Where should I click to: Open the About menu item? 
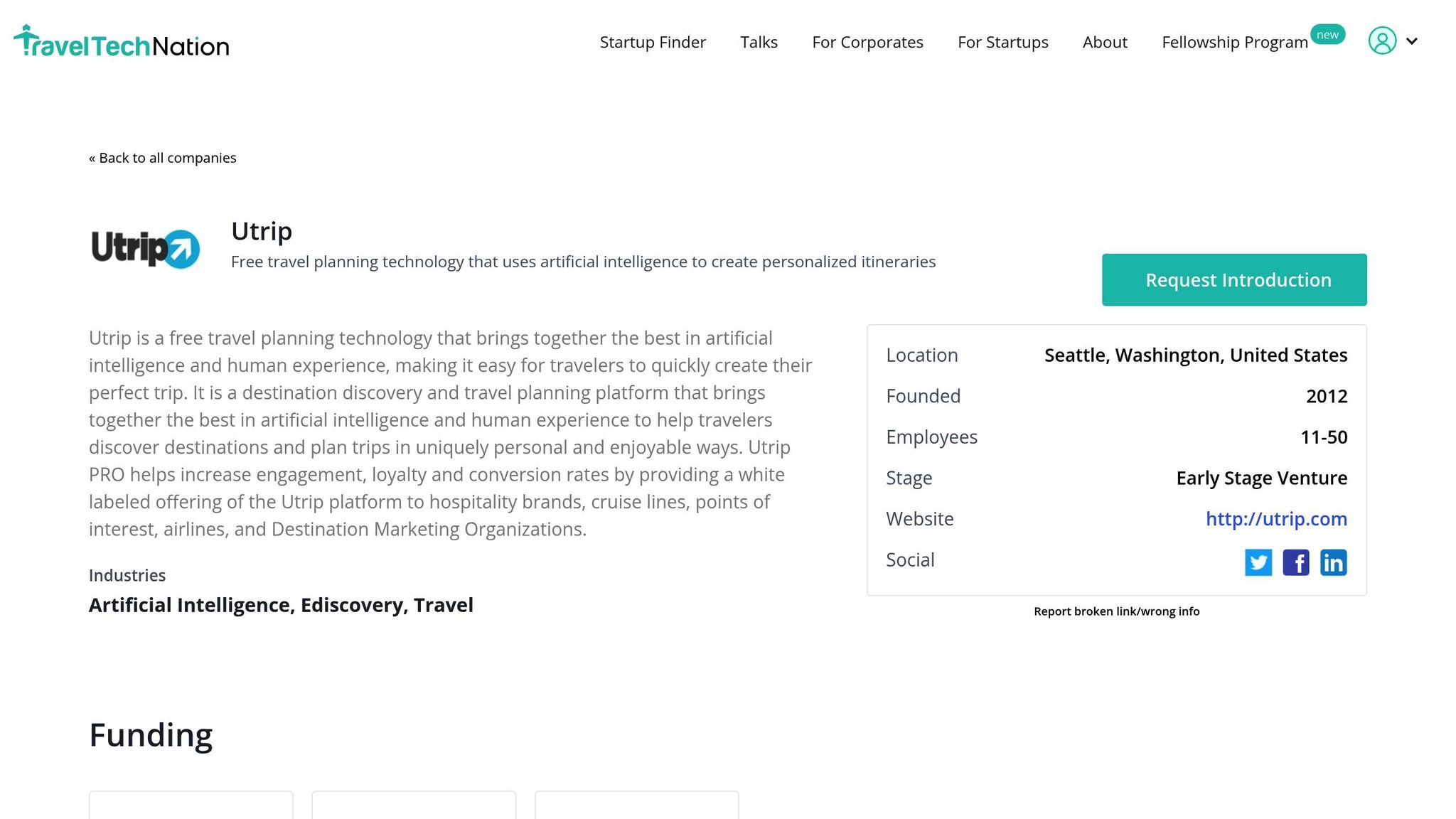pyautogui.click(x=1105, y=42)
